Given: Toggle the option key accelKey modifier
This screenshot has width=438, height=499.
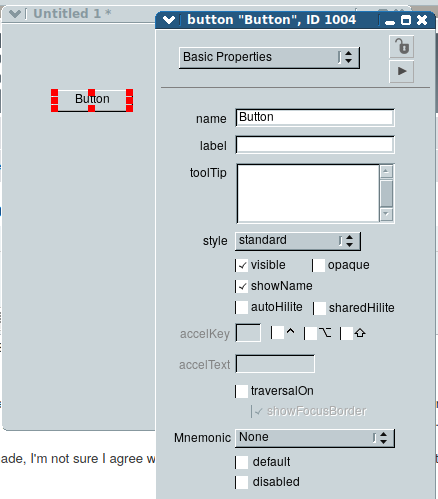Looking at the screenshot, I should click(311, 333).
